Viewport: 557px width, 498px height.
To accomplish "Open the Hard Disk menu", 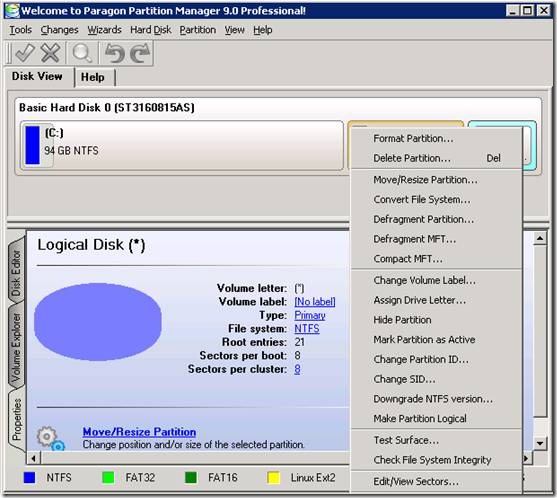I will [151, 30].
